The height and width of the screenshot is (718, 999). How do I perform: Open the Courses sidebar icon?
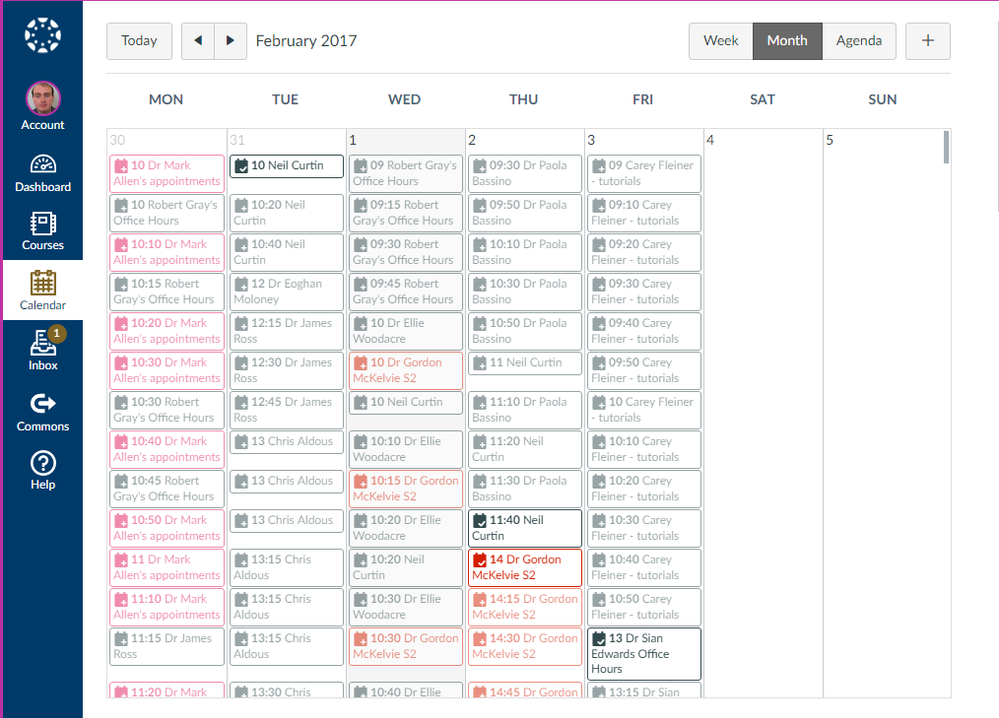click(42, 224)
